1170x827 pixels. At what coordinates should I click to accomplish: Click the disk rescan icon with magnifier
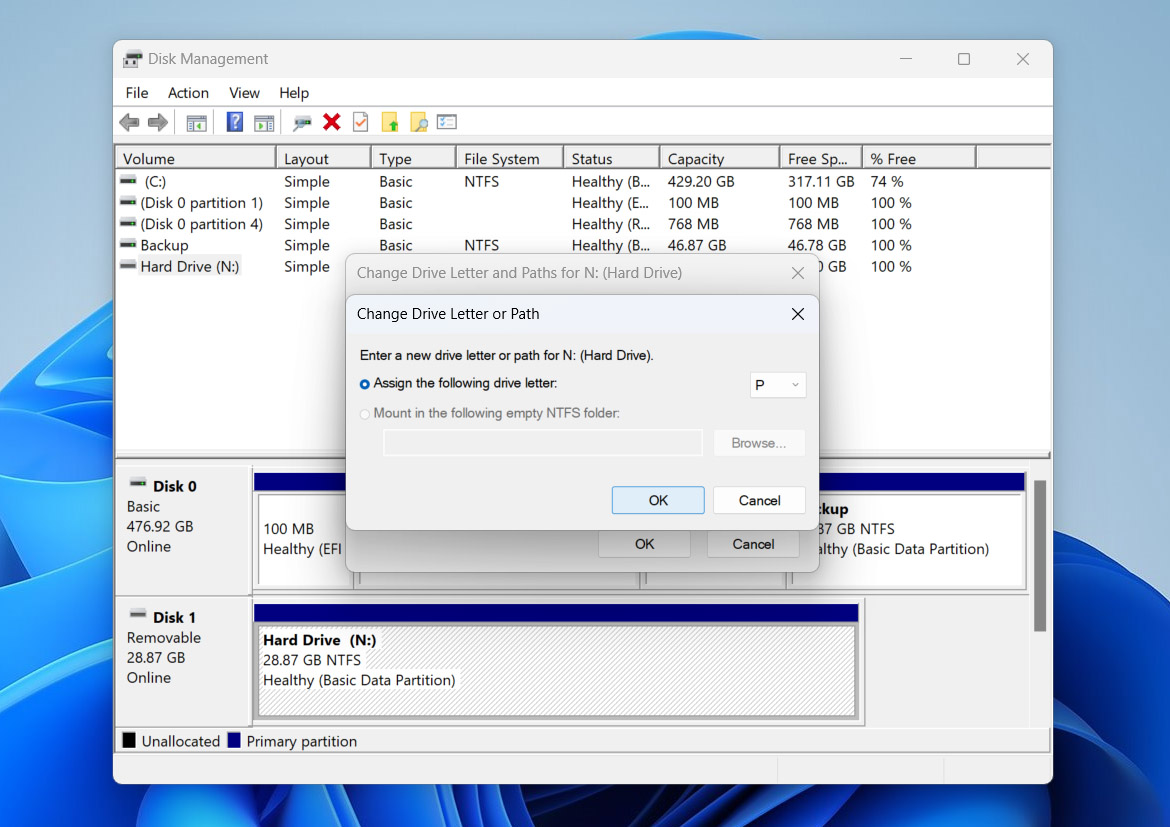pyautogui.click(x=302, y=123)
